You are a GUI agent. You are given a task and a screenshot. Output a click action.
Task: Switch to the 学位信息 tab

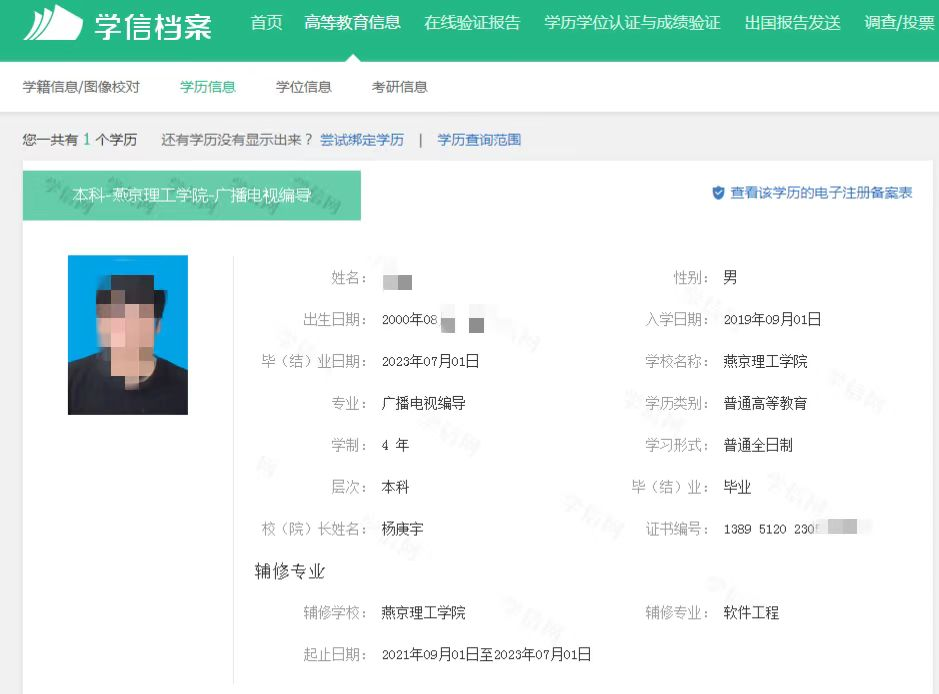pyautogui.click(x=304, y=87)
